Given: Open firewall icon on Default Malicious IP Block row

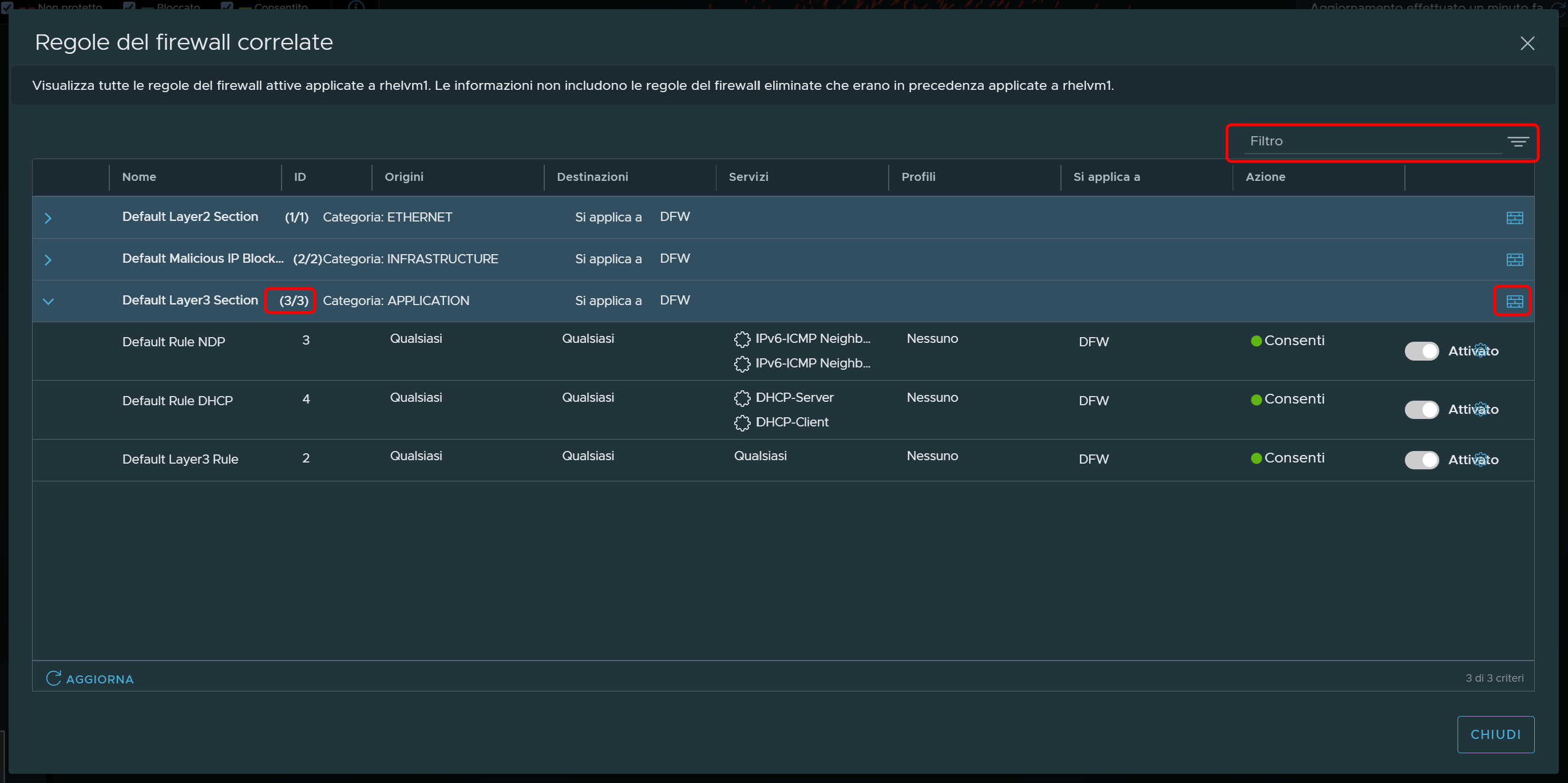Looking at the screenshot, I should point(1514,259).
